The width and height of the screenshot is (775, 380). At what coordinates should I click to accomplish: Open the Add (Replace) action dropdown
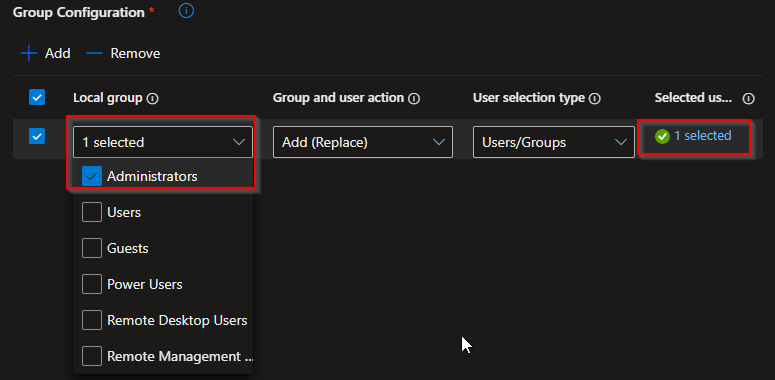click(363, 142)
